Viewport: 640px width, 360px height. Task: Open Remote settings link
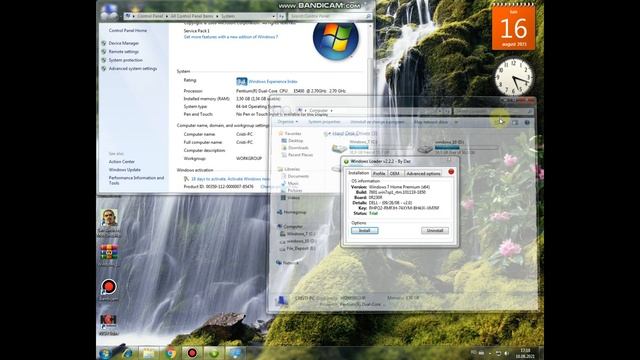[x=124, y=52]
